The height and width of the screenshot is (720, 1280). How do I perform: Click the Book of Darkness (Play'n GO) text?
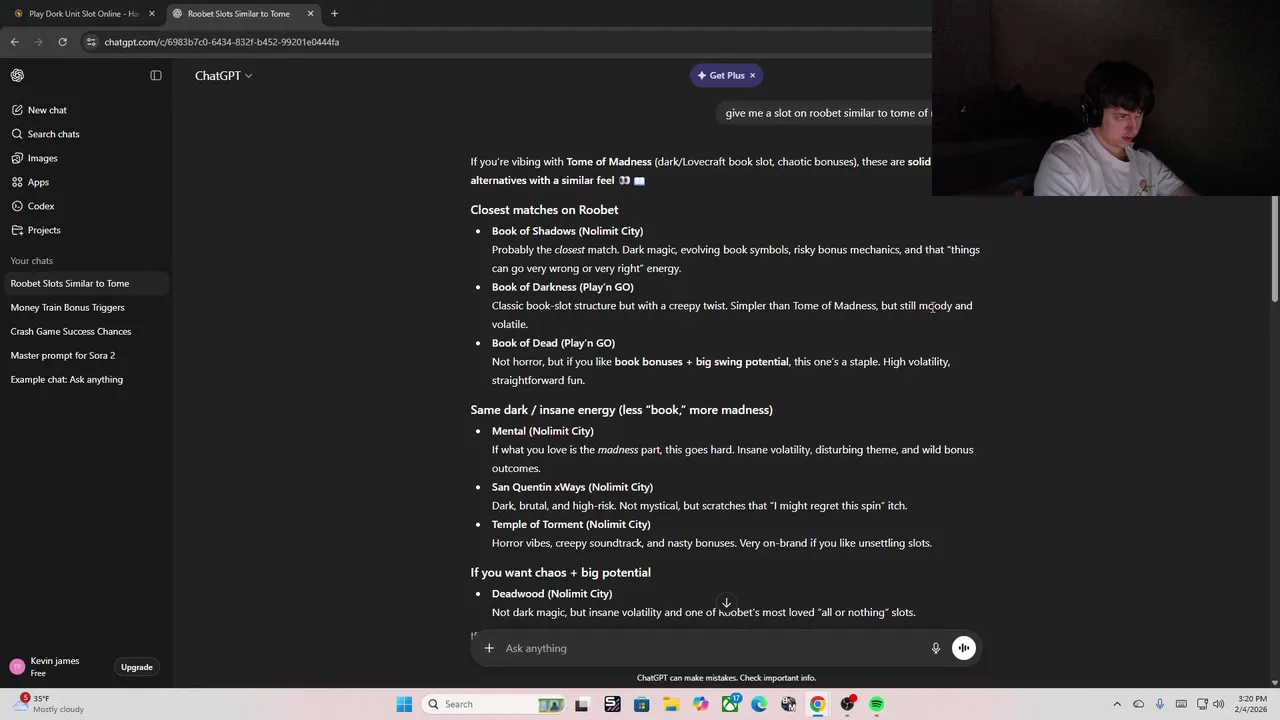coord(562,287)
